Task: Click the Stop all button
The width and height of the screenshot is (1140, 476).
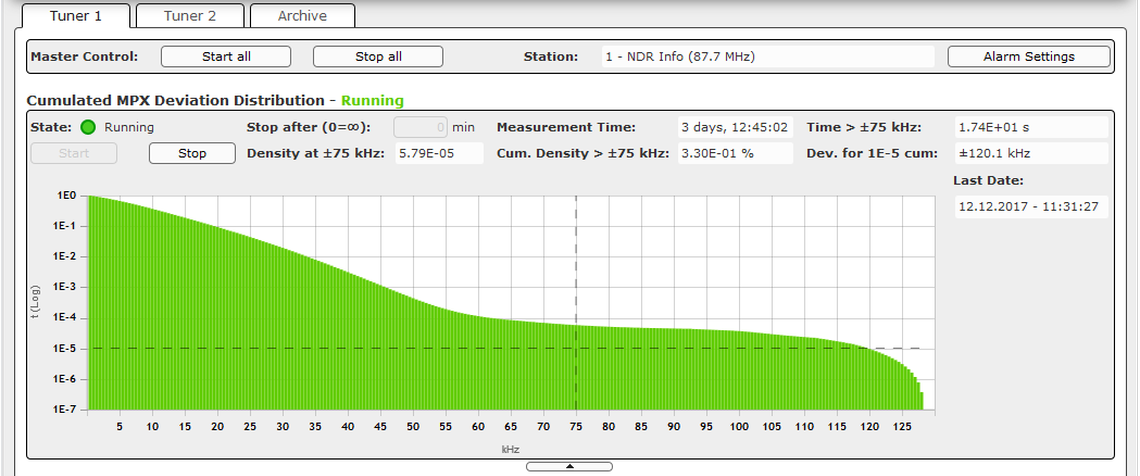Action: [x=378, y=57]
